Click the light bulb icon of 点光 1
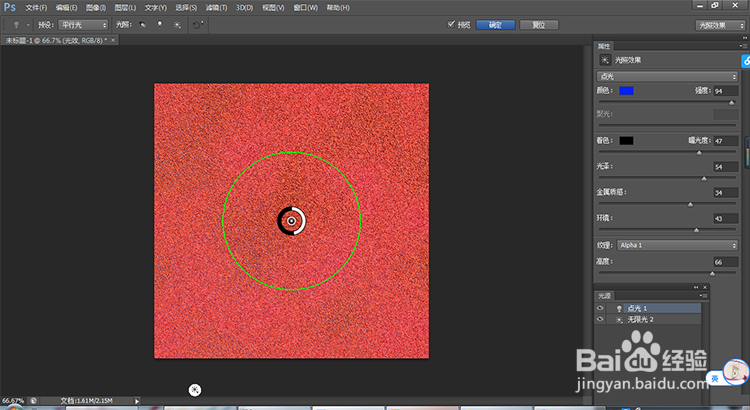This screenshot has width=750, height=410. [x=619, y=309]
